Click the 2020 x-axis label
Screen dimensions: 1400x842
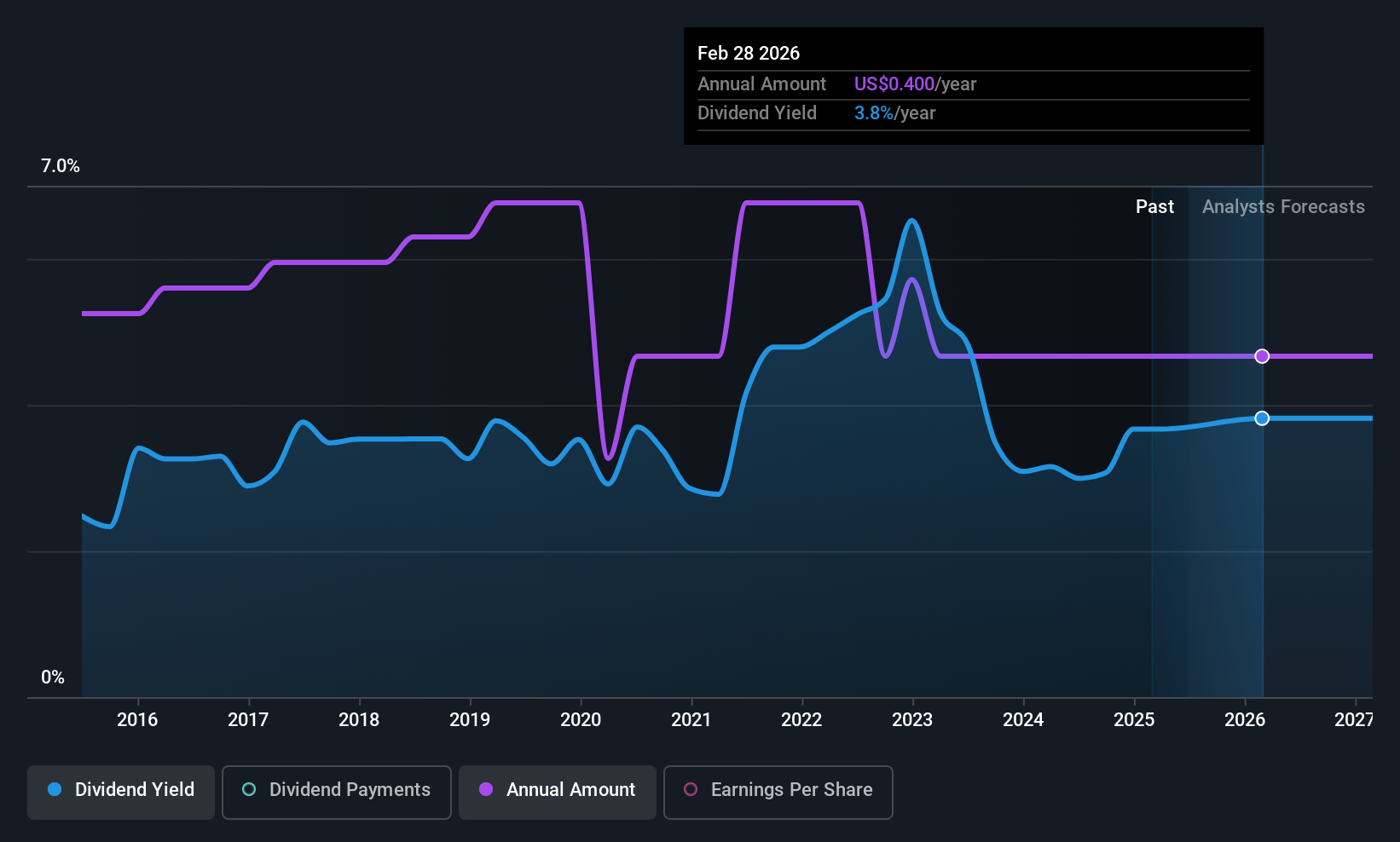pyautogui.click(x=581, y=720)
